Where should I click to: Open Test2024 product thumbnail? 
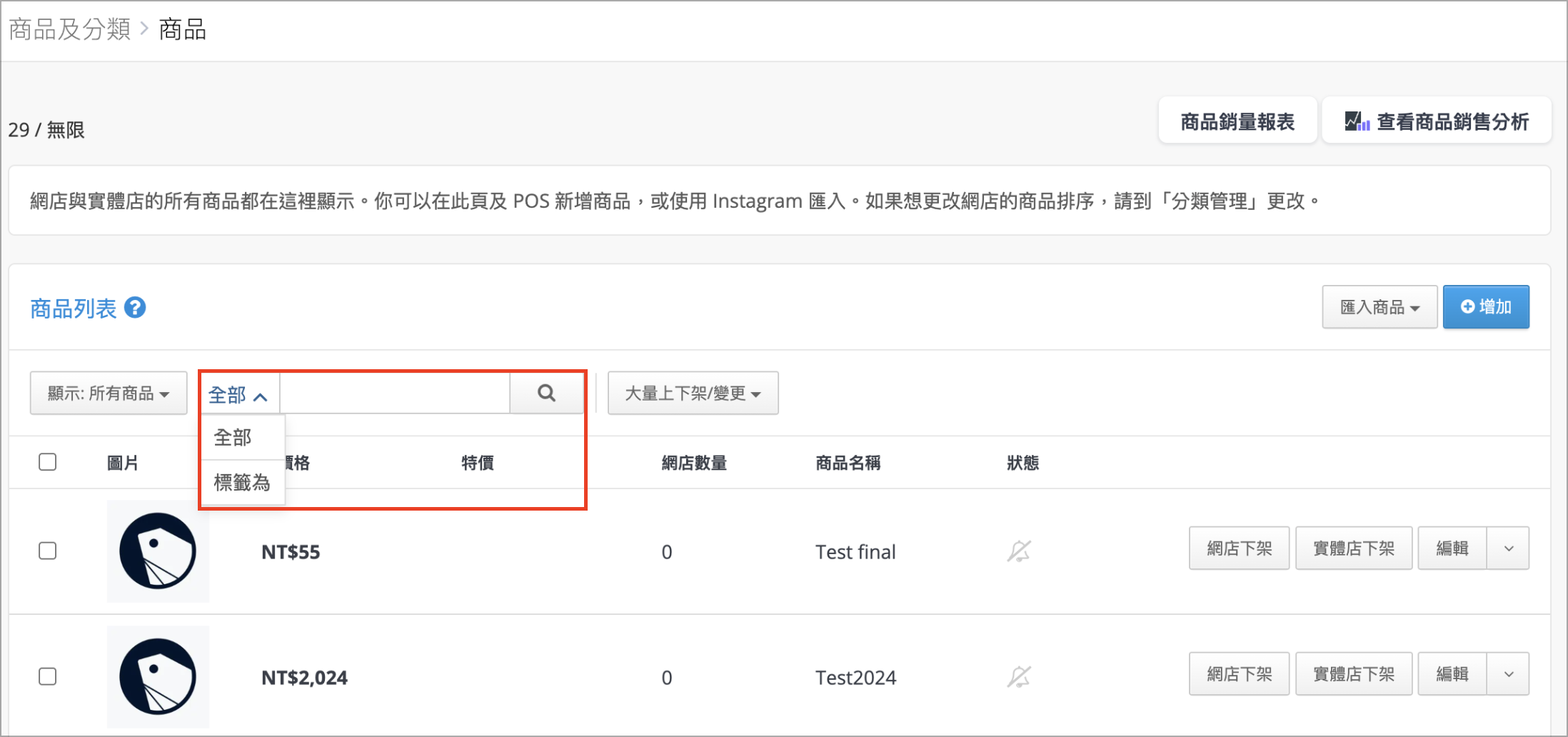click(x=158, y=676)
